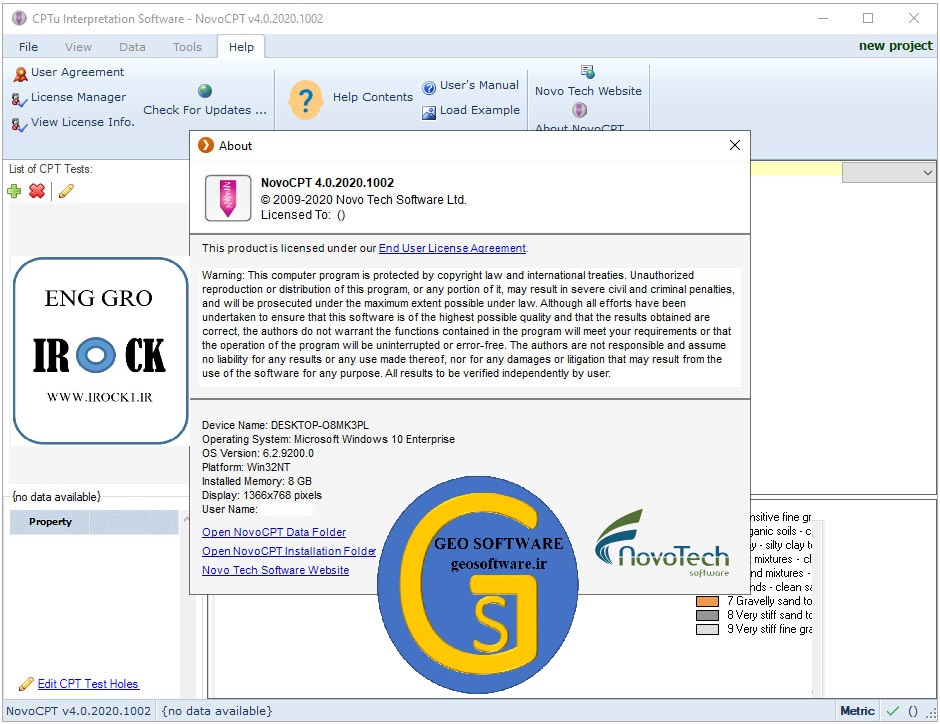The height and width of the screenshot is (724, 940).
Task: Click the red X delete CPT test icon
Action: coord(37,191)
